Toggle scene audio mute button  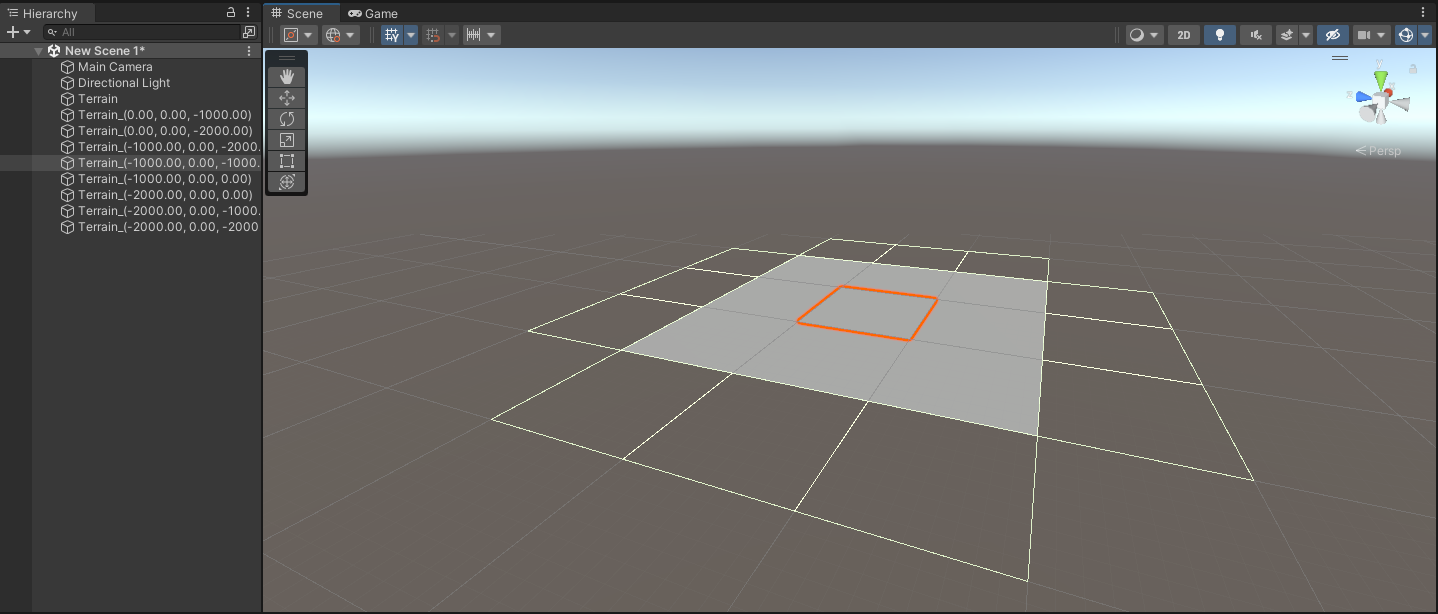(x=1255, y=35)
